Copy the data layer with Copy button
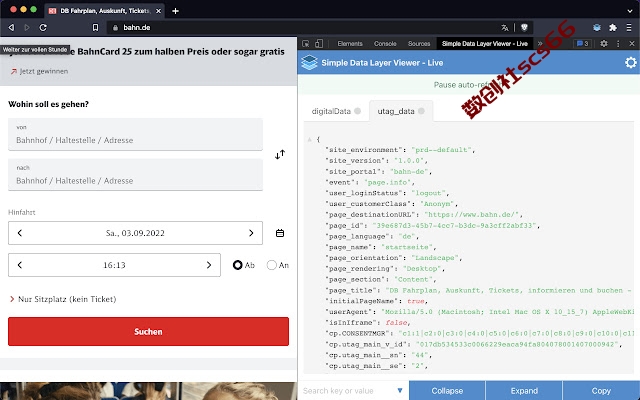 (x=601, y=391)
